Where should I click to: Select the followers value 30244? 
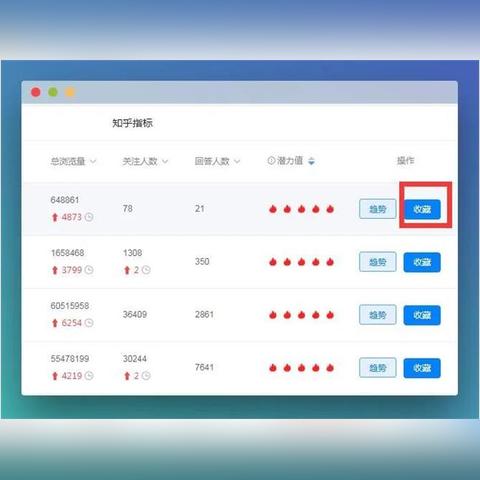click(135, 359)
